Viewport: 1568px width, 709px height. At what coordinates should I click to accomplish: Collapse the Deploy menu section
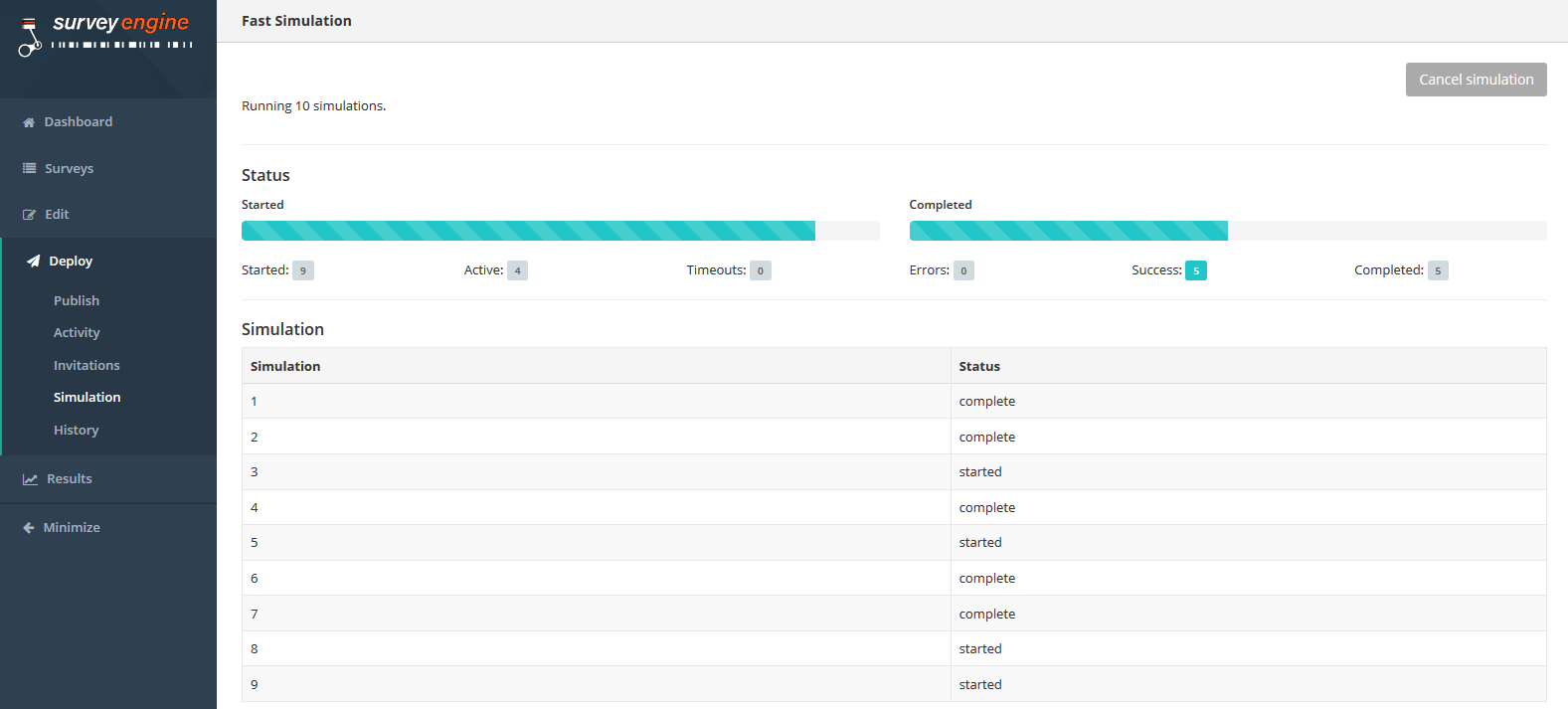click(71, 262)
